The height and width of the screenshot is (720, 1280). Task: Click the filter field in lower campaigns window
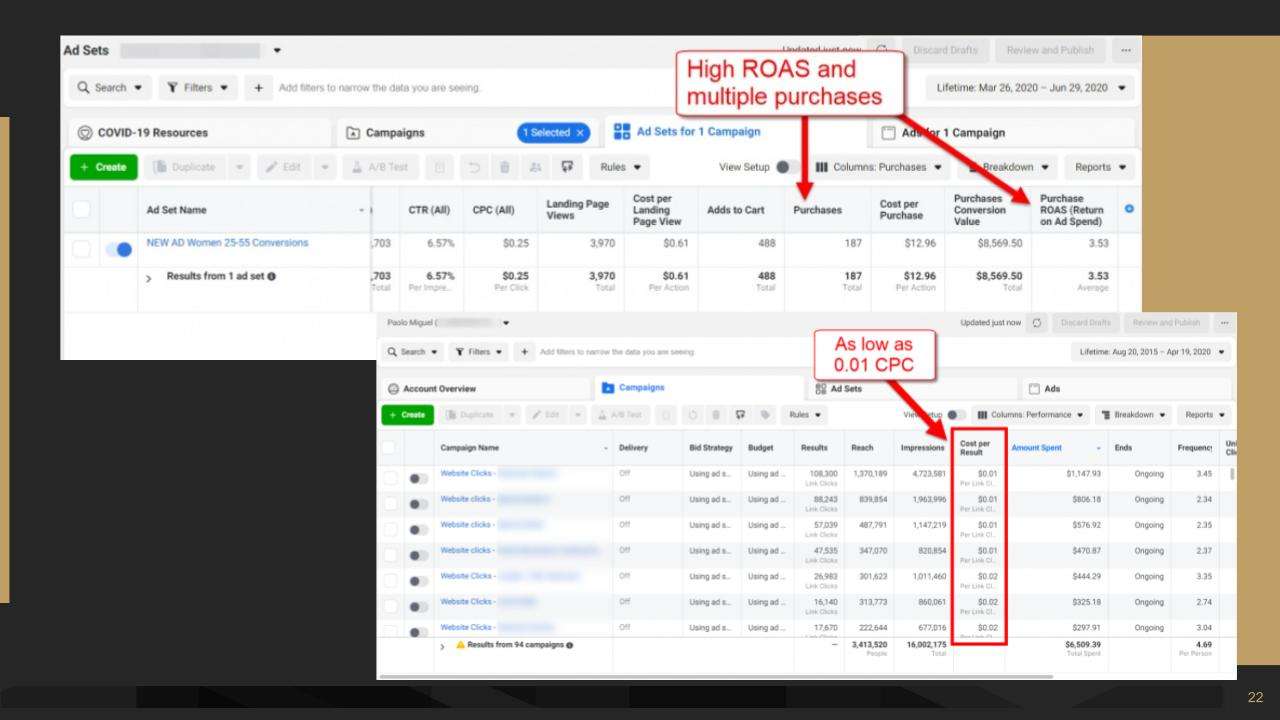click(x=617, y=352)
